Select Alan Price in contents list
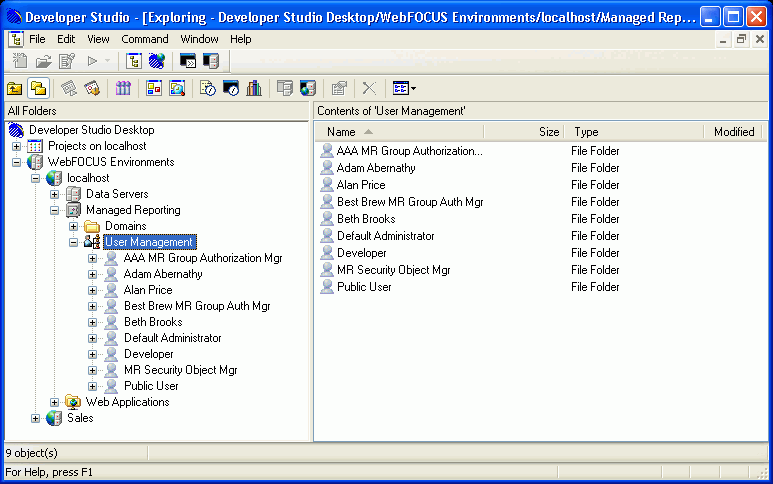The width and height of the screenshot is (773, 484). [x=361, y=185]
